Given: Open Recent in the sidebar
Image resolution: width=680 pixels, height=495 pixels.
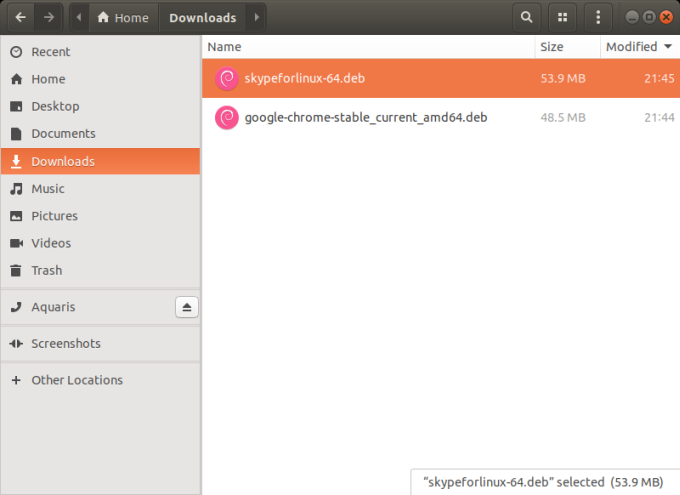Looking at the screenshot, I should click(50, 52).
